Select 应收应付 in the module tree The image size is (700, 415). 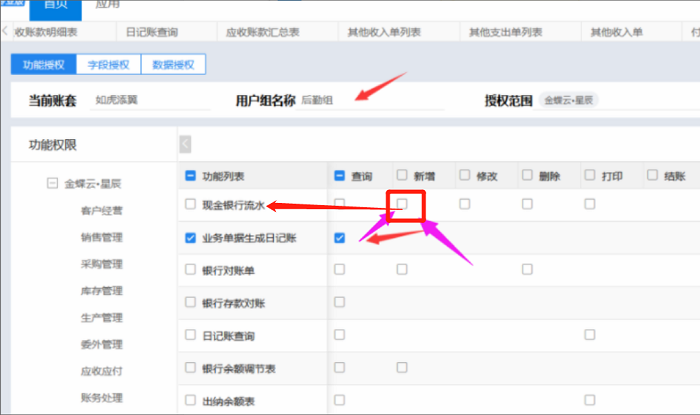point(102,371)
